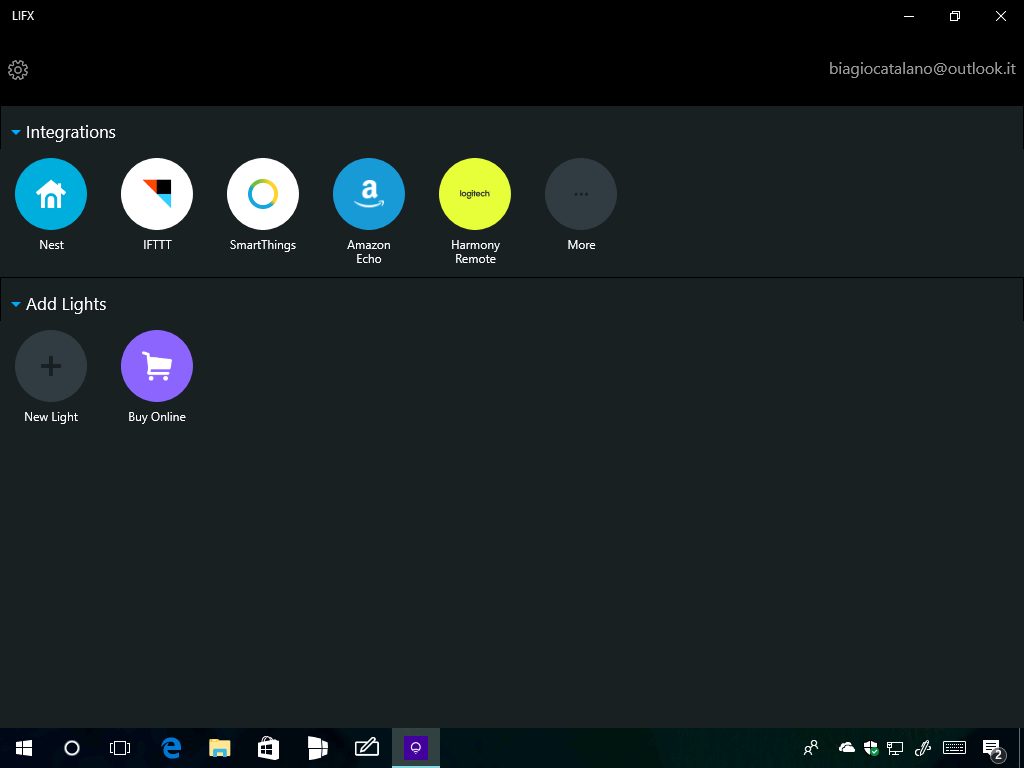Click the Nest label text
The height and width of the screenshot is (768, 1024).
pyautogui.click(x=52, y=245)
